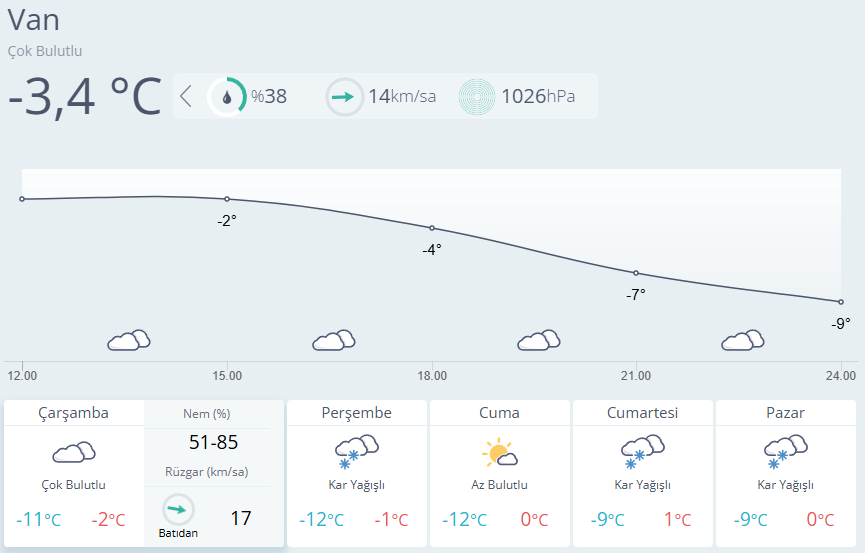Select the Perşembe forecast card

pyautogui.click(x=357, y=473)
